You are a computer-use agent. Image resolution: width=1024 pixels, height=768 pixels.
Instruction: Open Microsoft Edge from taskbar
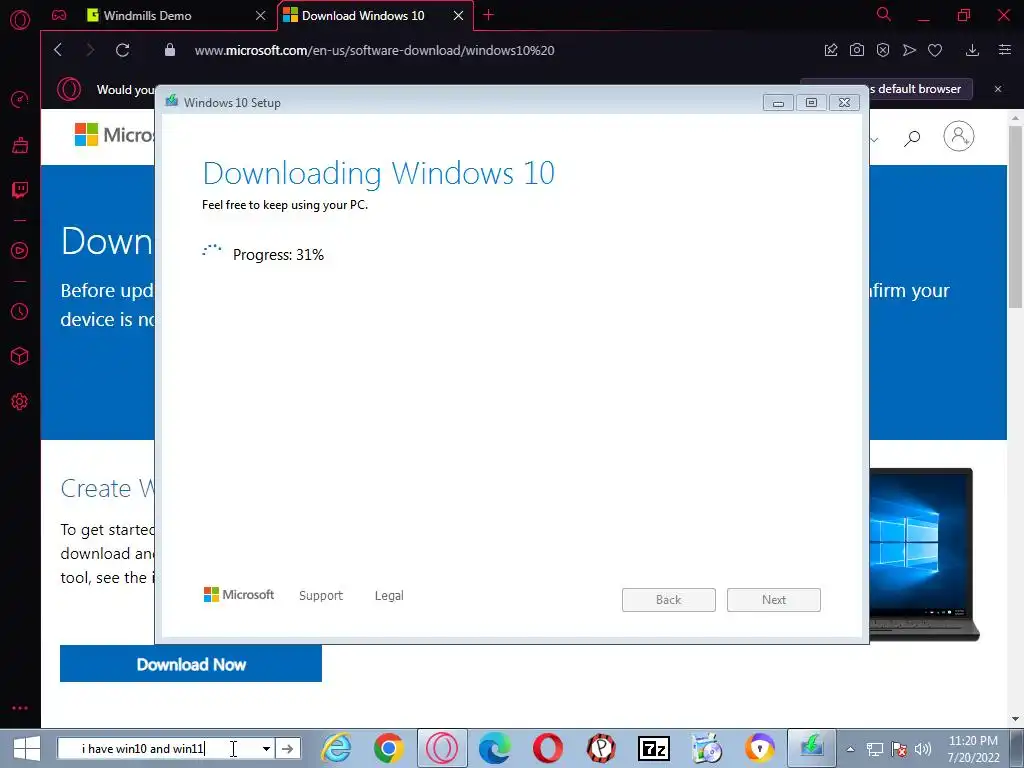tap(494, 748)
